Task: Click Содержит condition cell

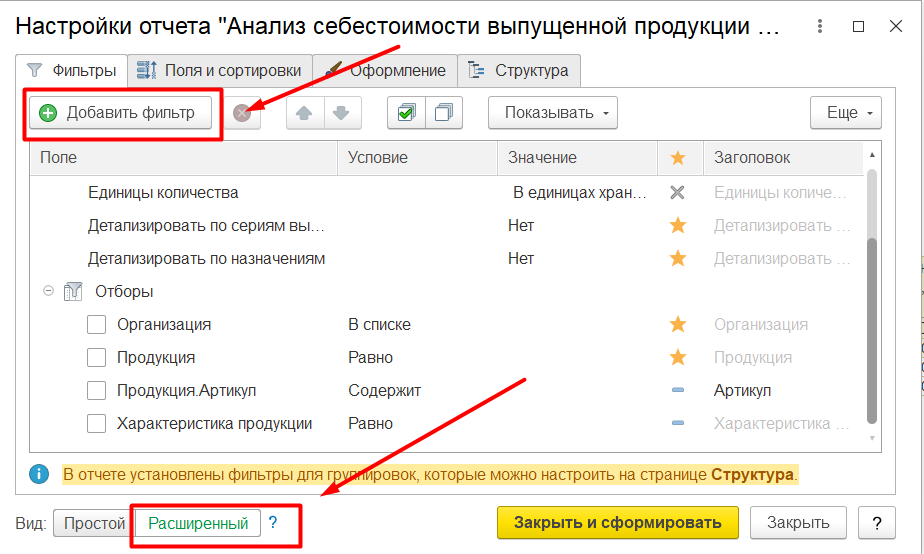Action: pos(385,391)
